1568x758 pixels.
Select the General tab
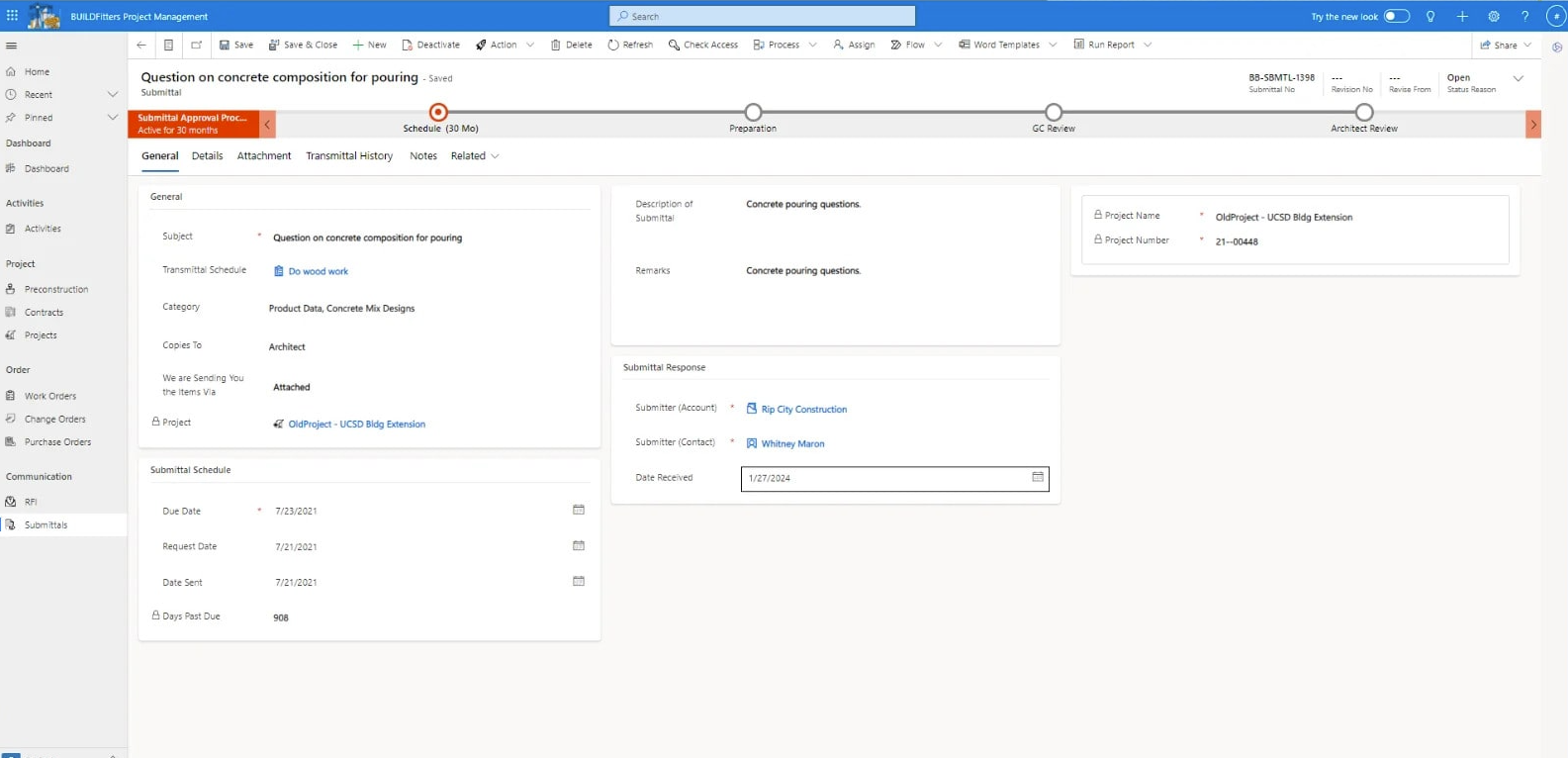(159, 155)
